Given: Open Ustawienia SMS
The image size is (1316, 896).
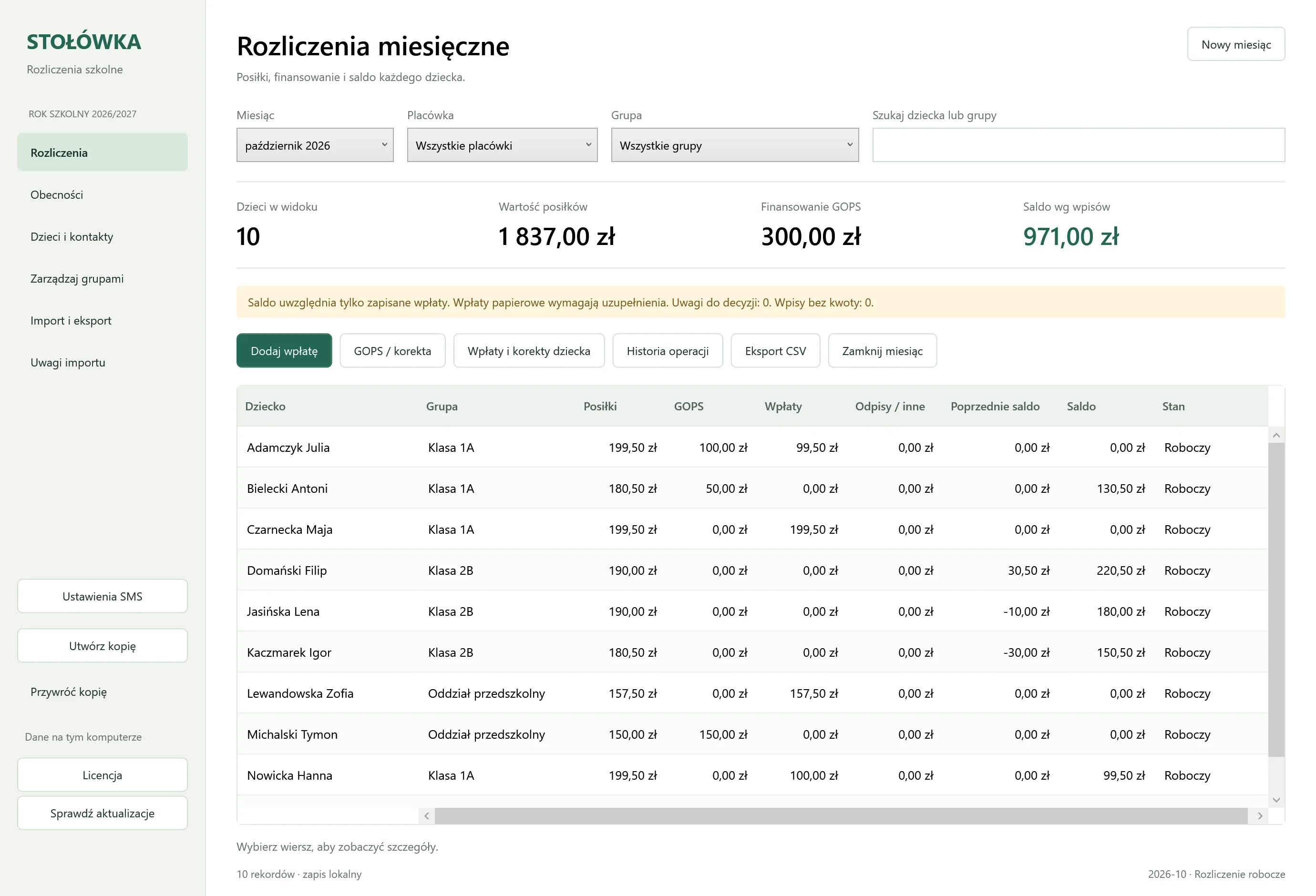Looking at the screenshot, I should (x=103, y=596).
